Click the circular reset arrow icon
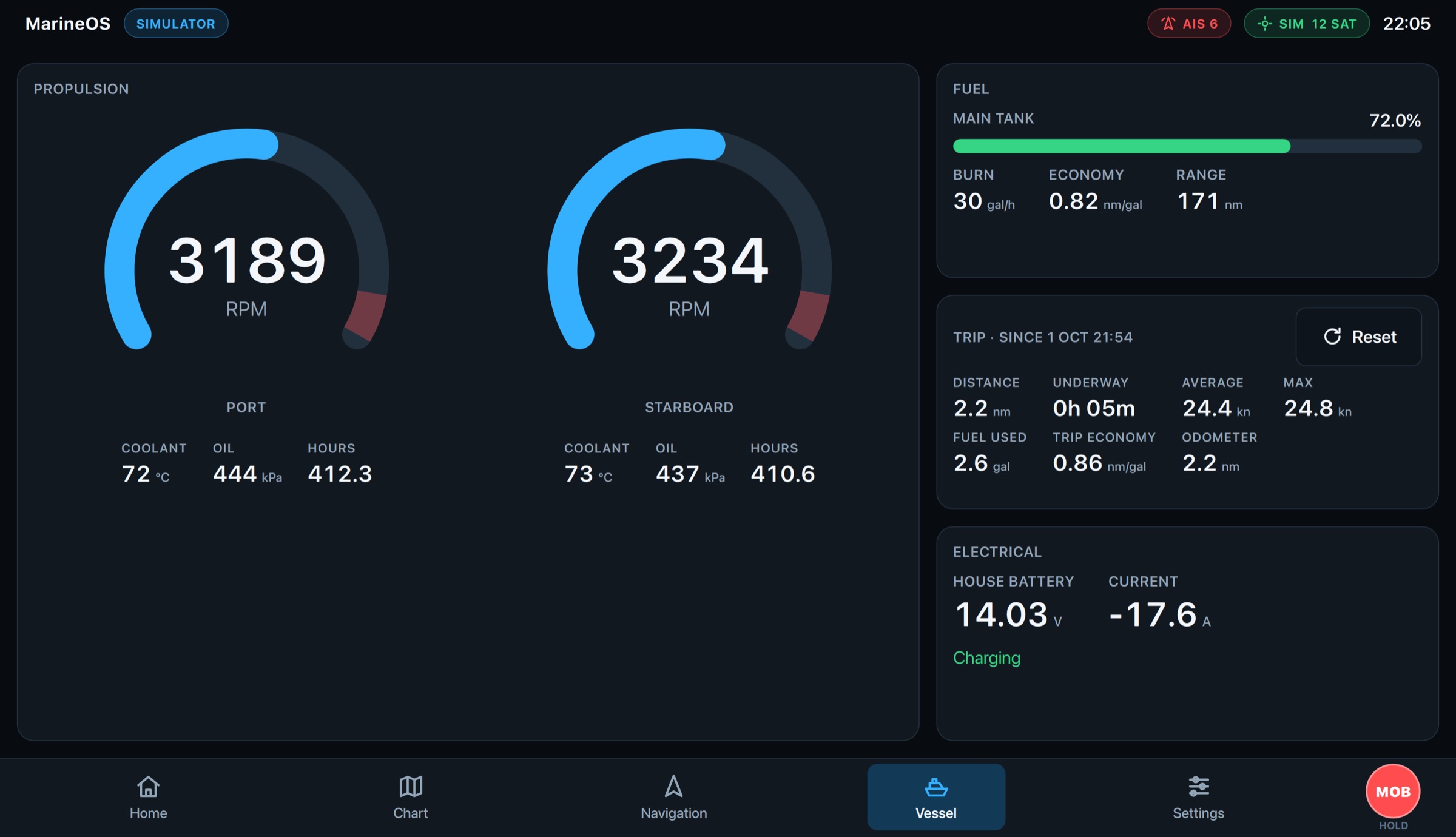This screenshot has width=1456, height=837. coord(1332,337)
